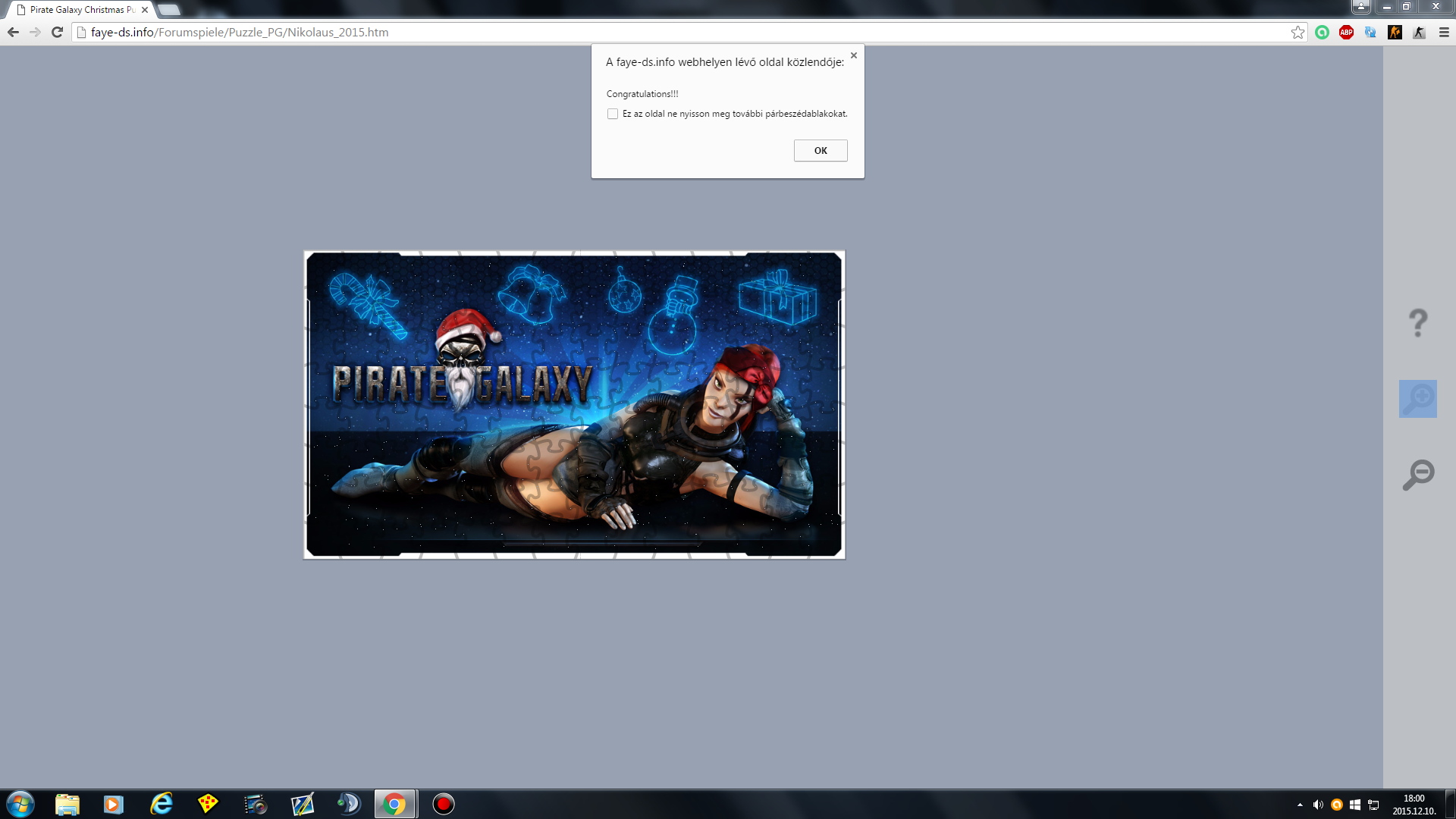Click the green circular extension icon
Image resolution: width=1456 pixels, height=819 pixels.
pos(1322,32)
